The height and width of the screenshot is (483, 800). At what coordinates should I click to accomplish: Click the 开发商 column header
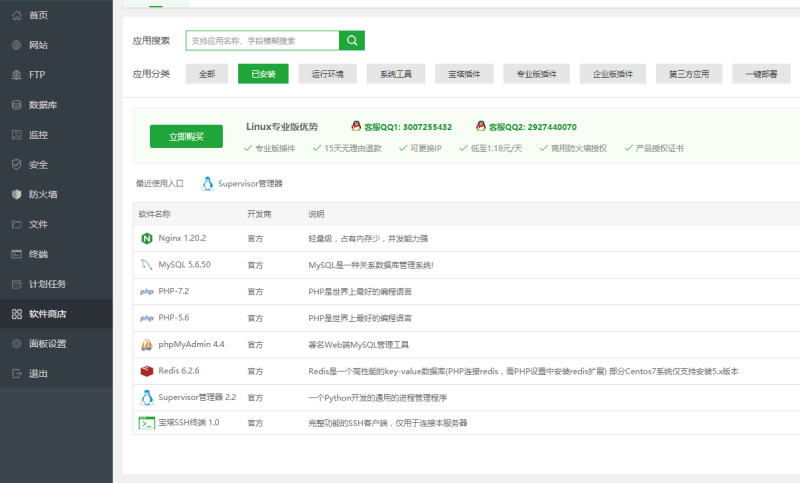click(x=259, y=214)
